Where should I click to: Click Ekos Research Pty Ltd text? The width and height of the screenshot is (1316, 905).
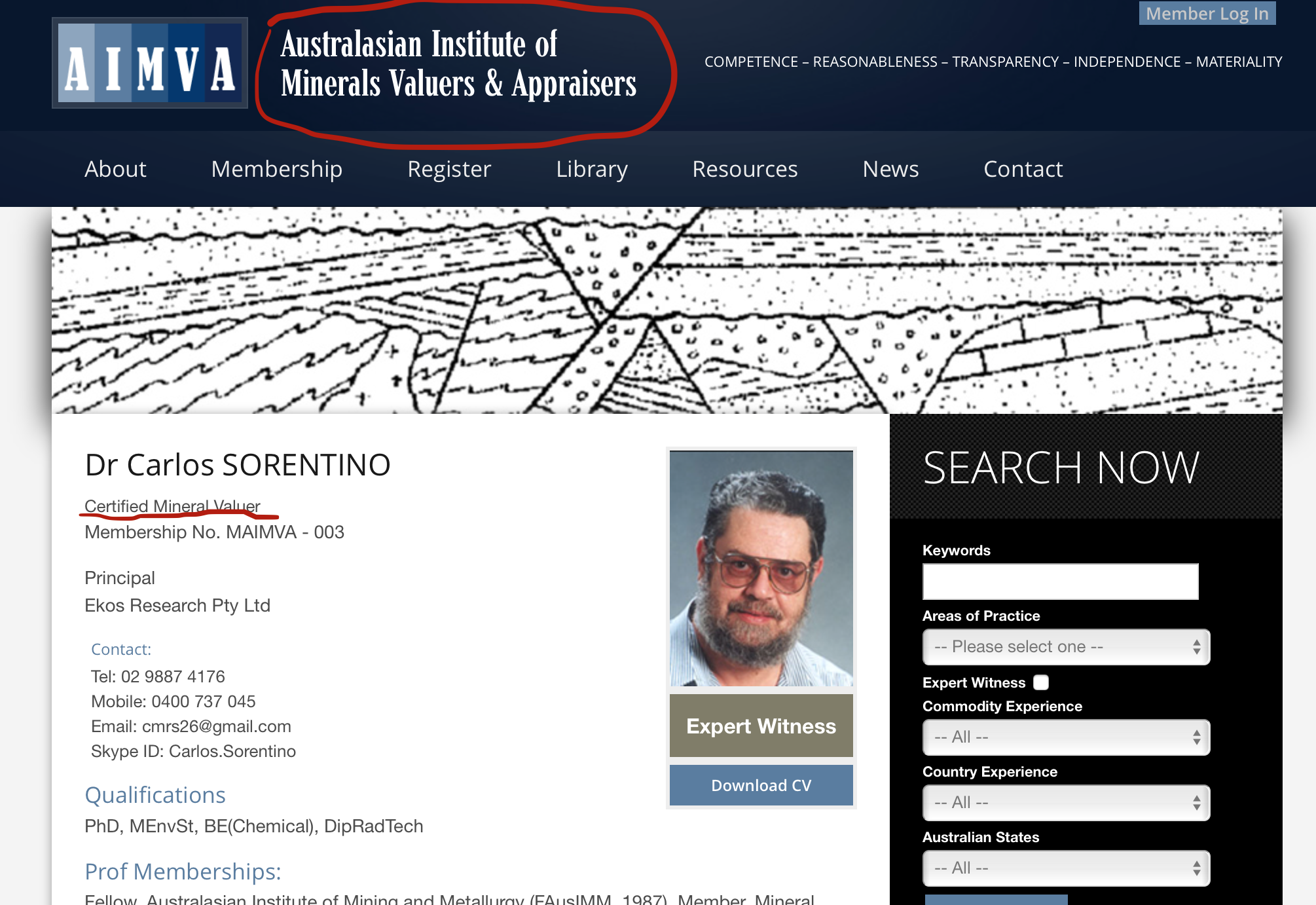[x=177, y=606]
